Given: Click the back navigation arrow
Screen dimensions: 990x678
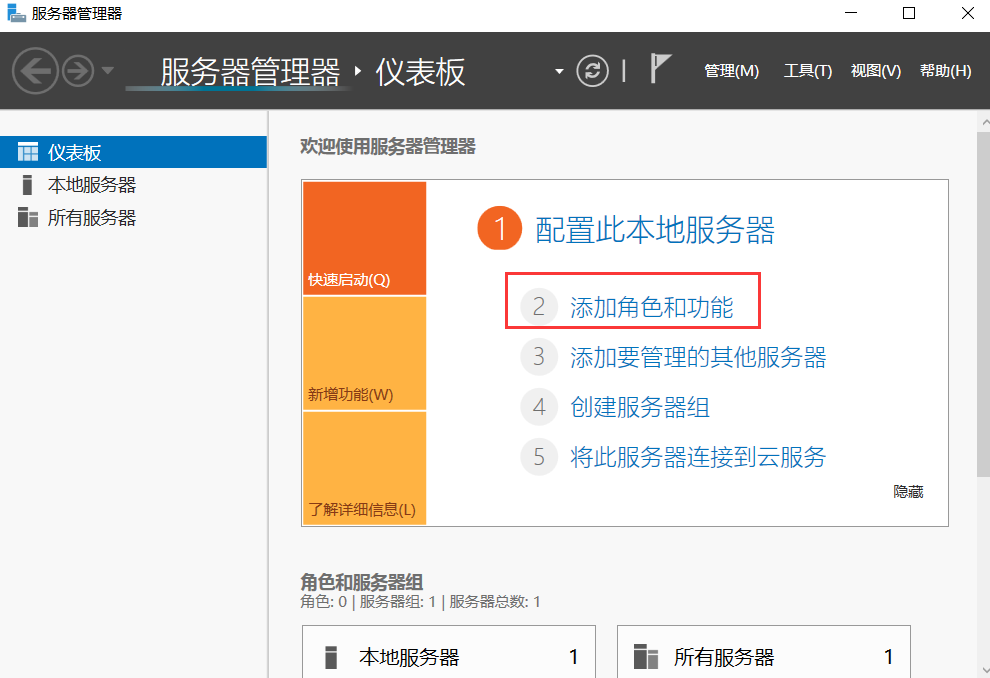Looking at the screenshot, I should coord(35,71).
